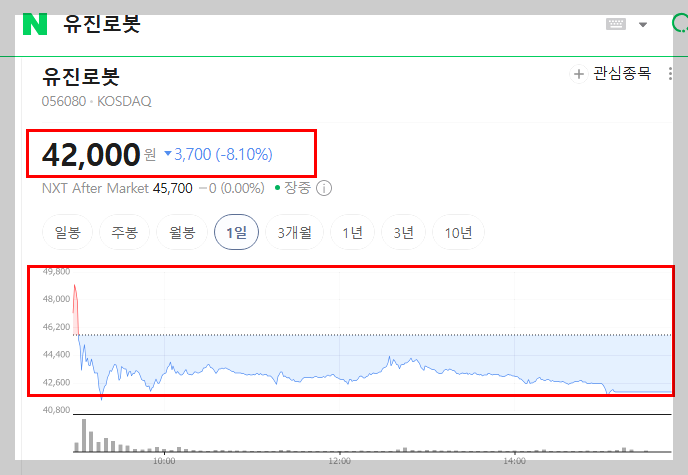Select the 1년 chart period

point(352,232)
